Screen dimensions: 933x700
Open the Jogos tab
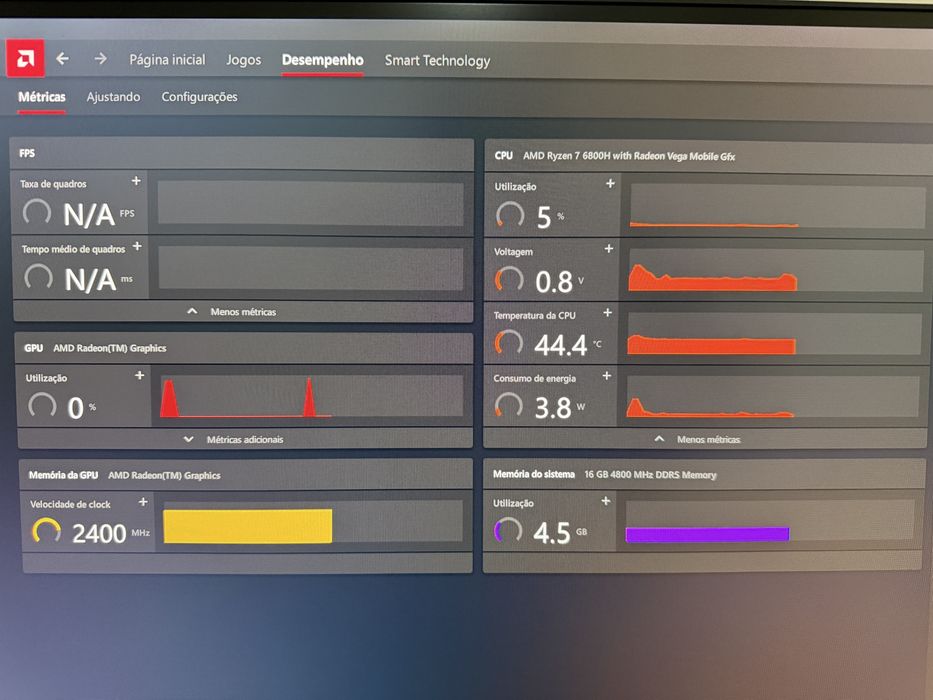click(243, 60)
